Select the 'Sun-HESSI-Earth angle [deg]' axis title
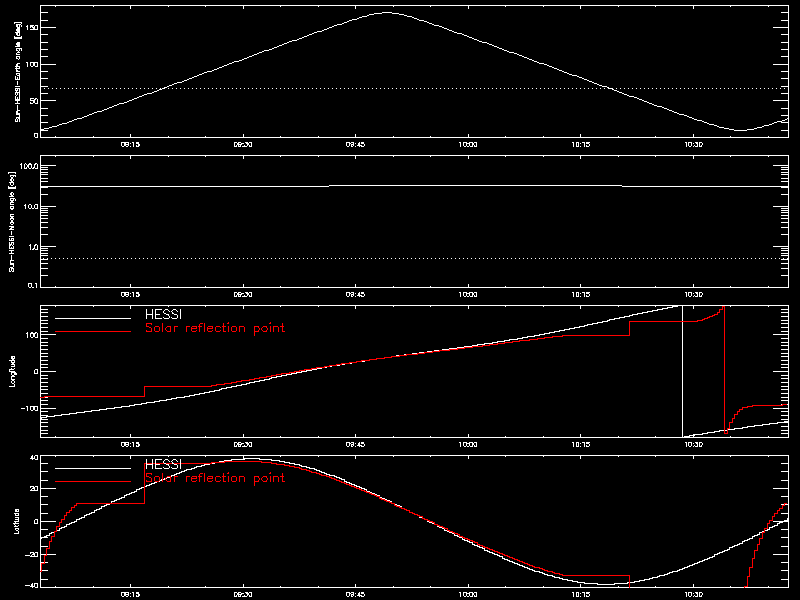The width and height of the screenshot is (800, 600). pyautogui.click(x=18, y=71)
